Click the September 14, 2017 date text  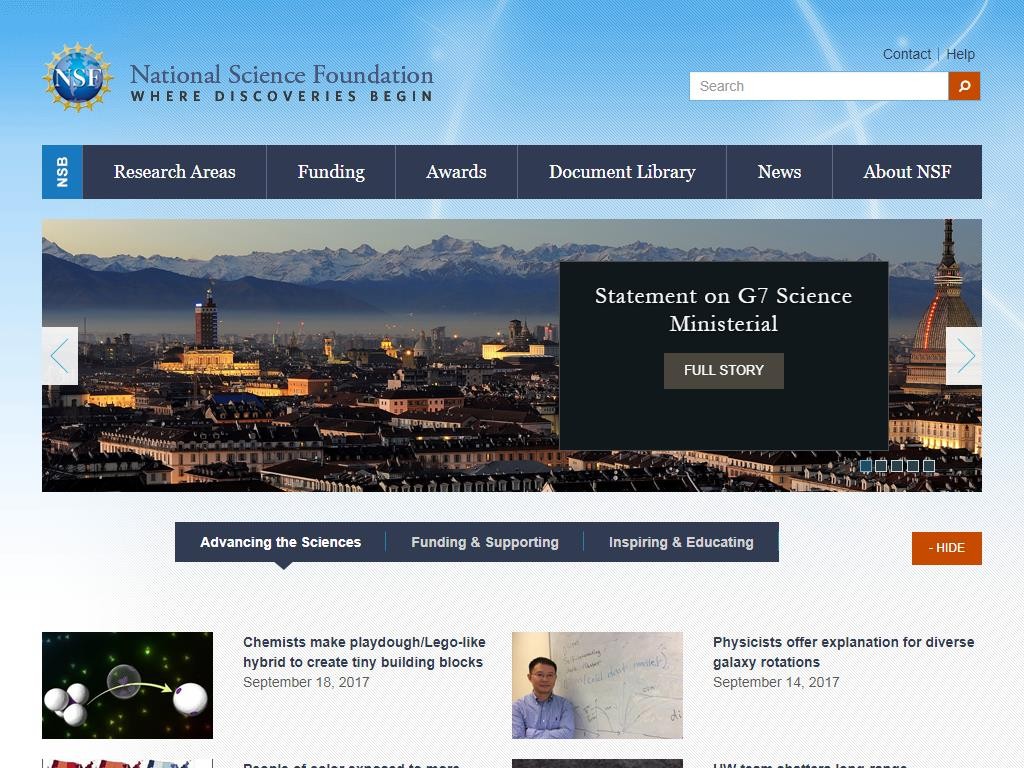point(776,682)
